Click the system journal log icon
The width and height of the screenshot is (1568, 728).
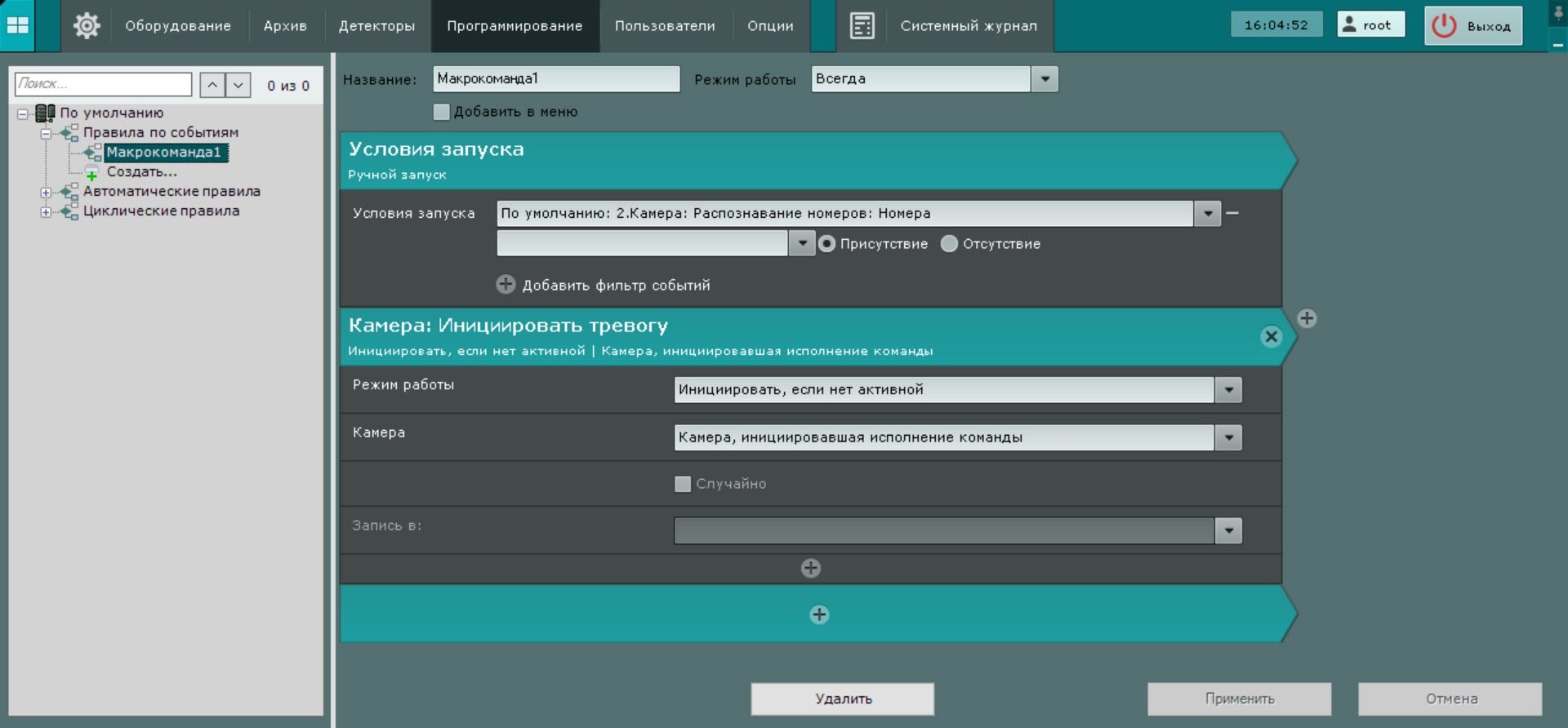click(x=862, y=25)
